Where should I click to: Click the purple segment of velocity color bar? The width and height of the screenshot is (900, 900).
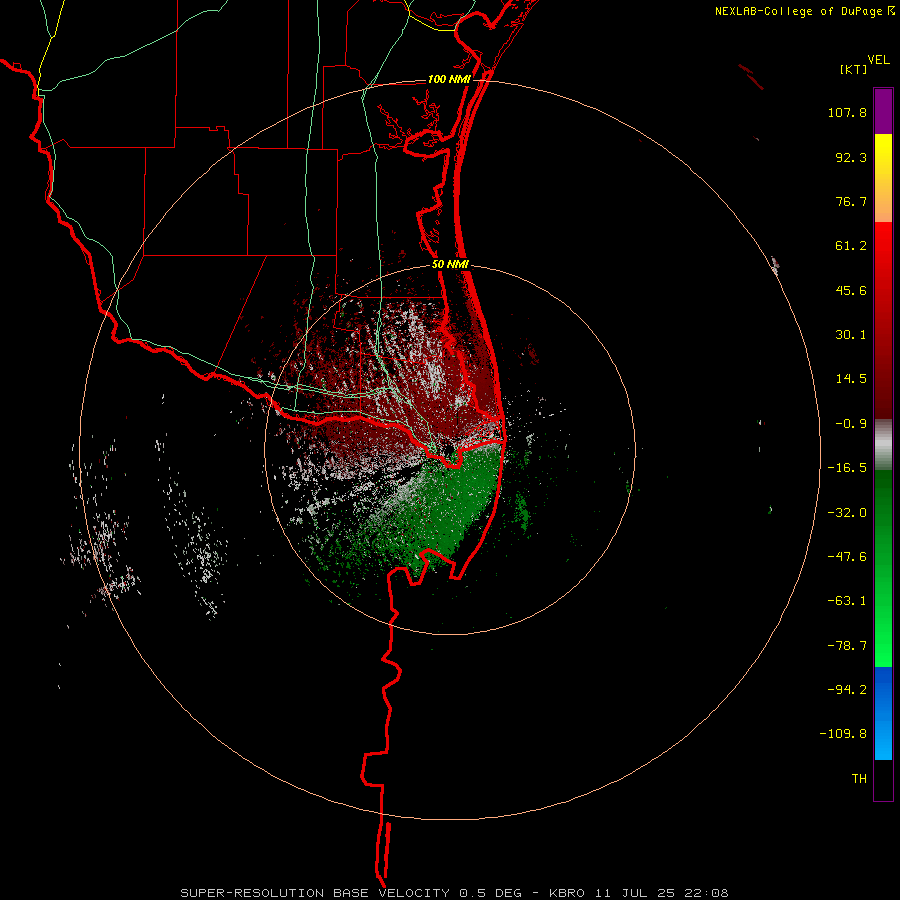[x=883, y=111]
